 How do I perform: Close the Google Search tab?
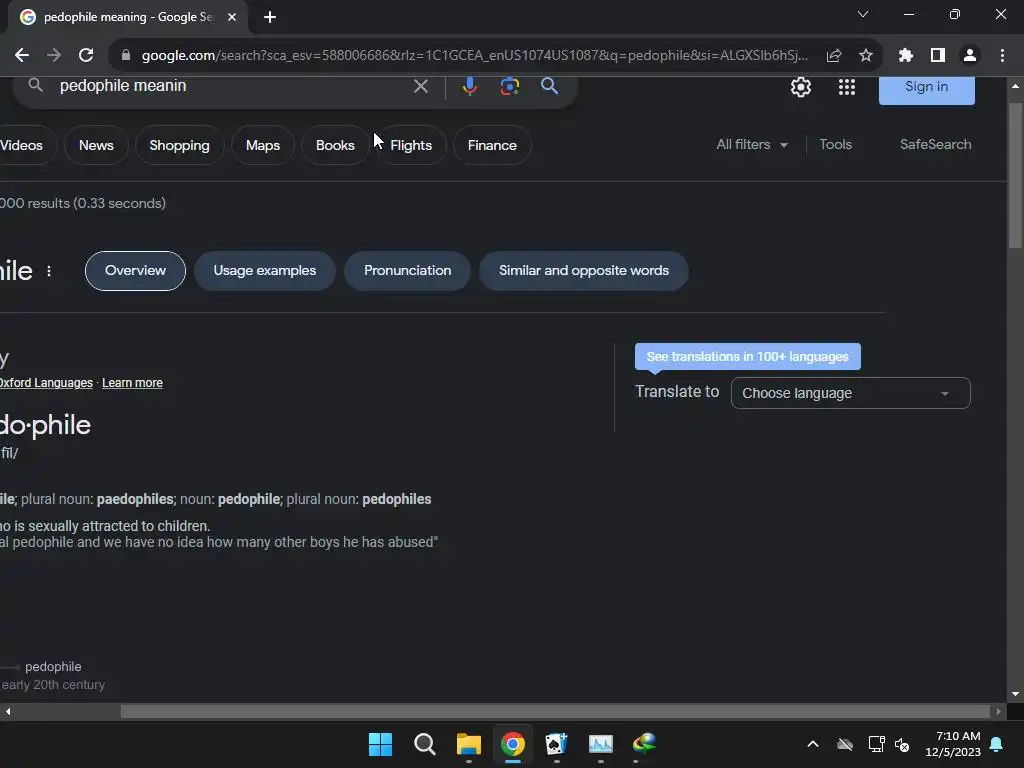coord(232,17)
